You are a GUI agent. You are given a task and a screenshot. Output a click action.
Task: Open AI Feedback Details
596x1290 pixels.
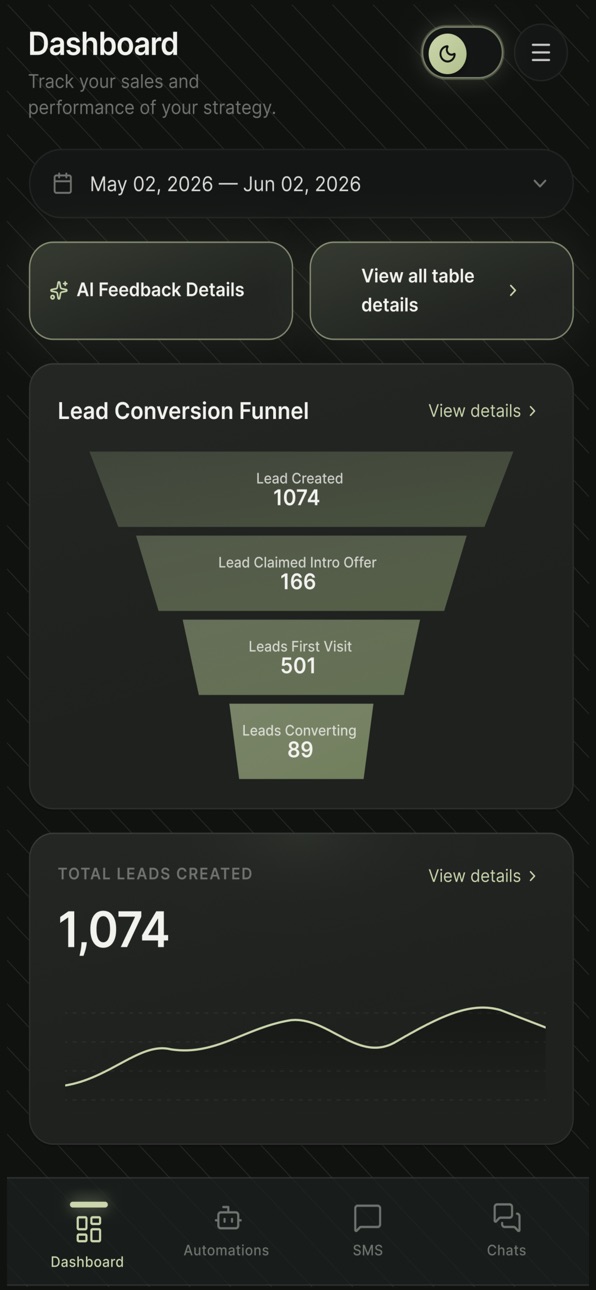(x=161, y=290)
